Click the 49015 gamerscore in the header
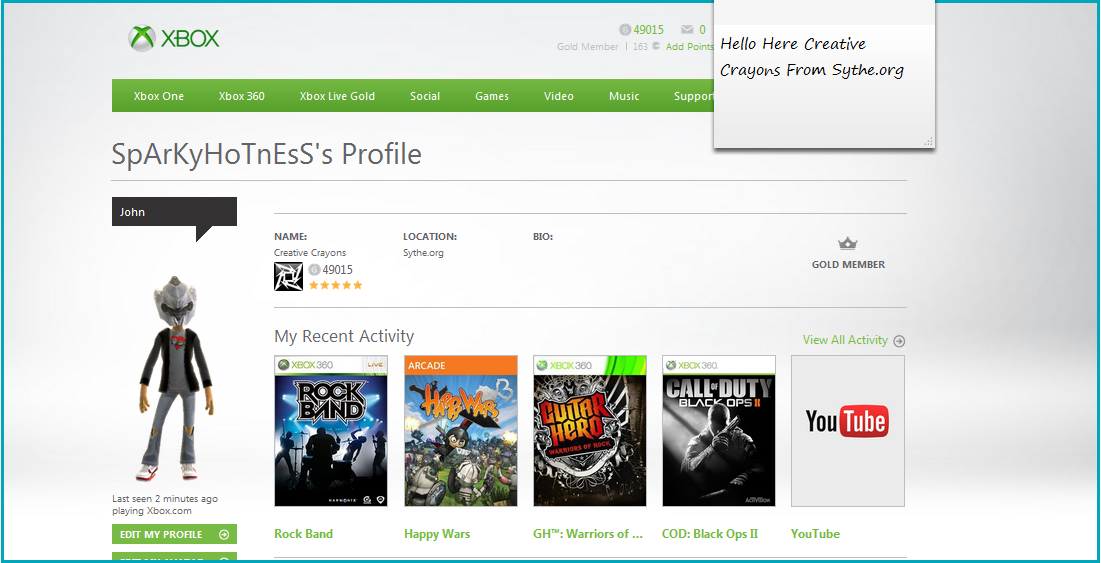The width and height of the screenshot is (1101, 563). (x=648, y=29)
